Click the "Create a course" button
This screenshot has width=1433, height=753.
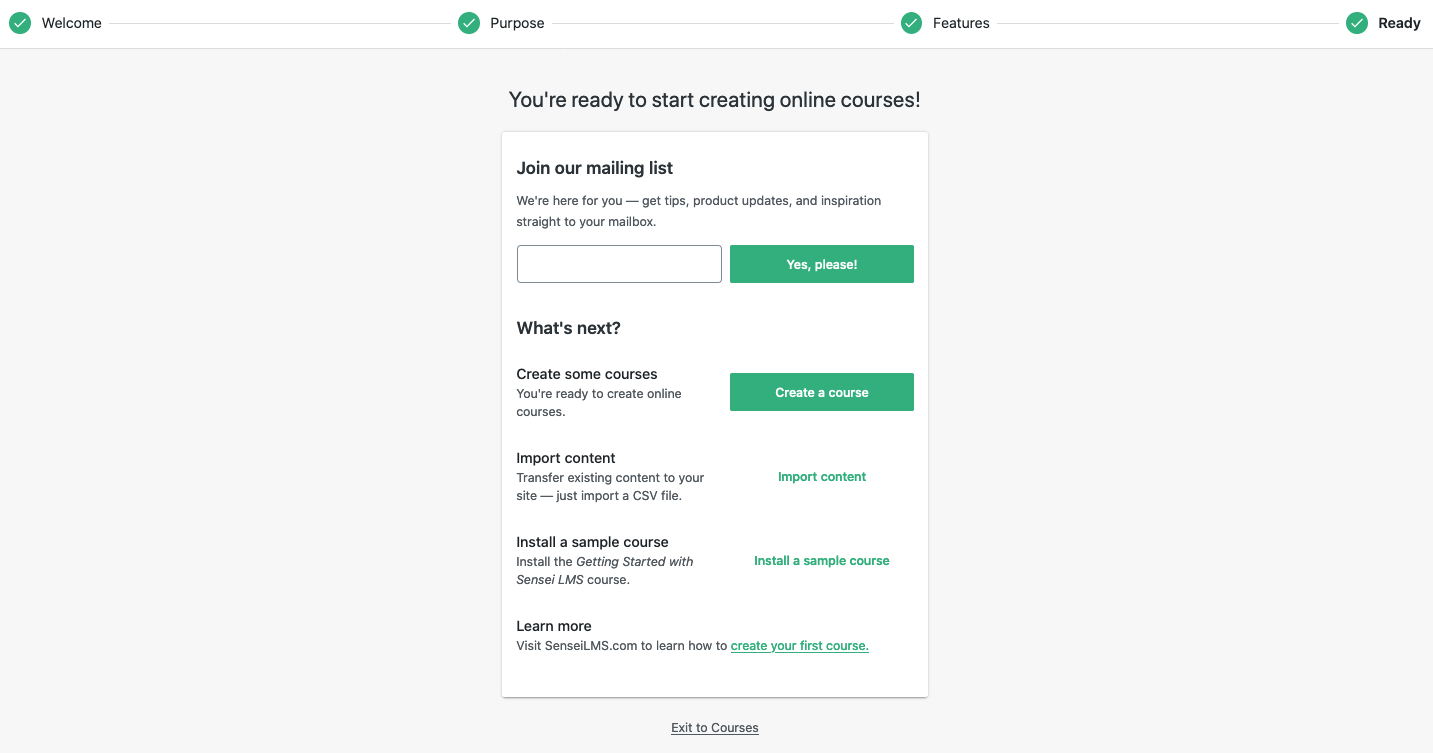(x=821, y=392)
